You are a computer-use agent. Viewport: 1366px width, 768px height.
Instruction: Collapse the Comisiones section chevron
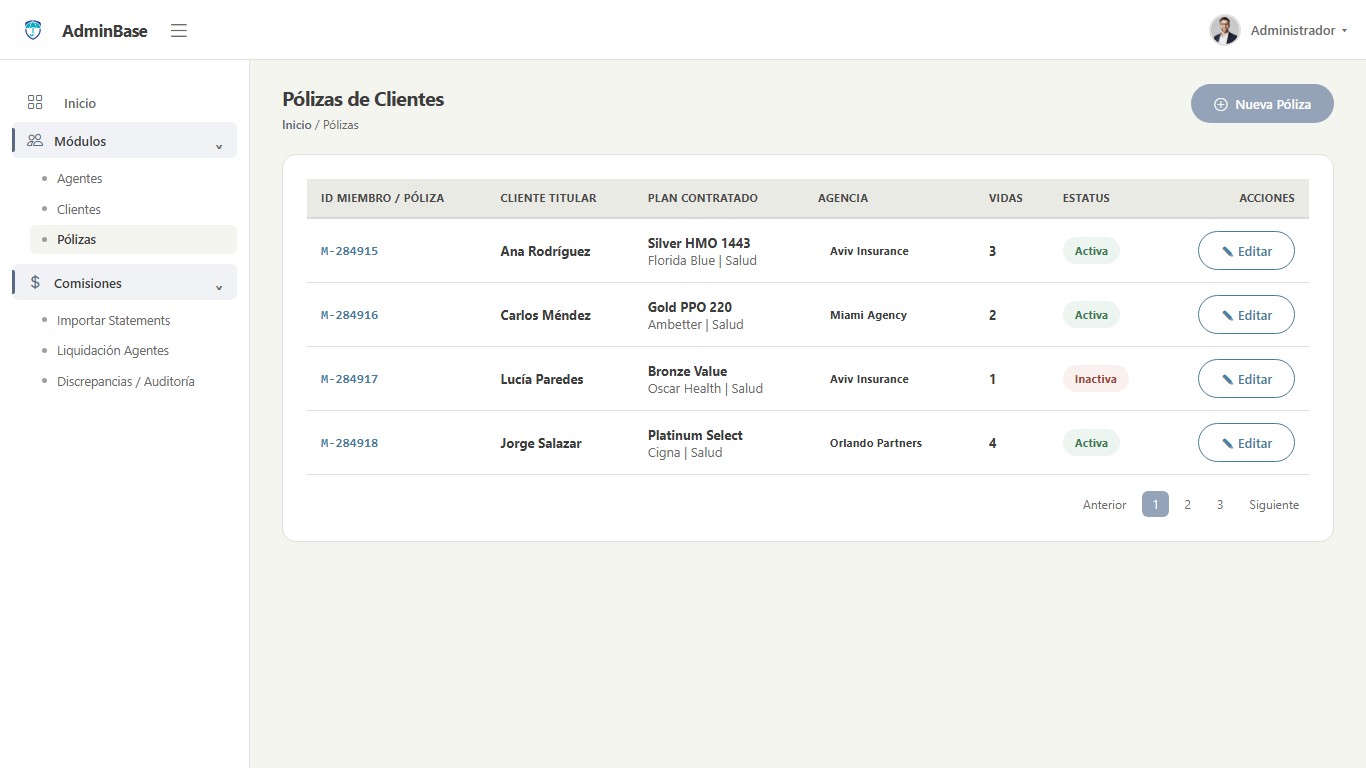(x=219, y=288)
